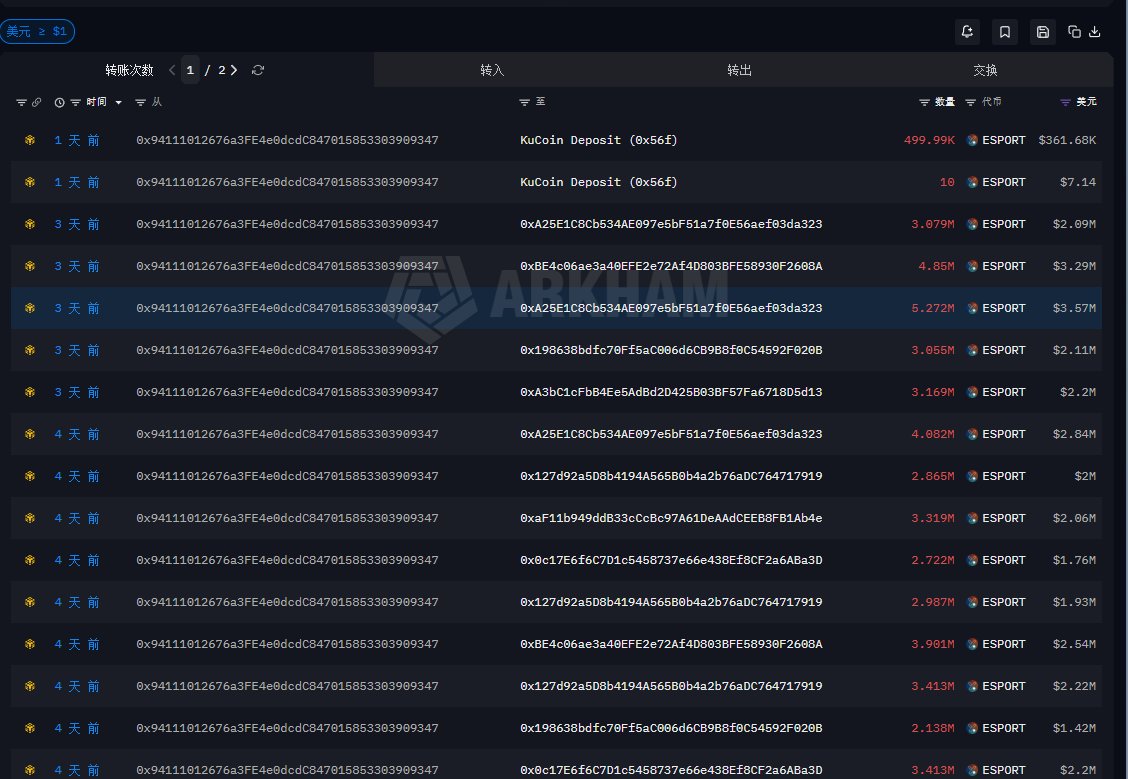The height and width of the screenshot is (779, 1128).
Task: Open the filter icon for 代币 column
Action: tap(970, 102)
